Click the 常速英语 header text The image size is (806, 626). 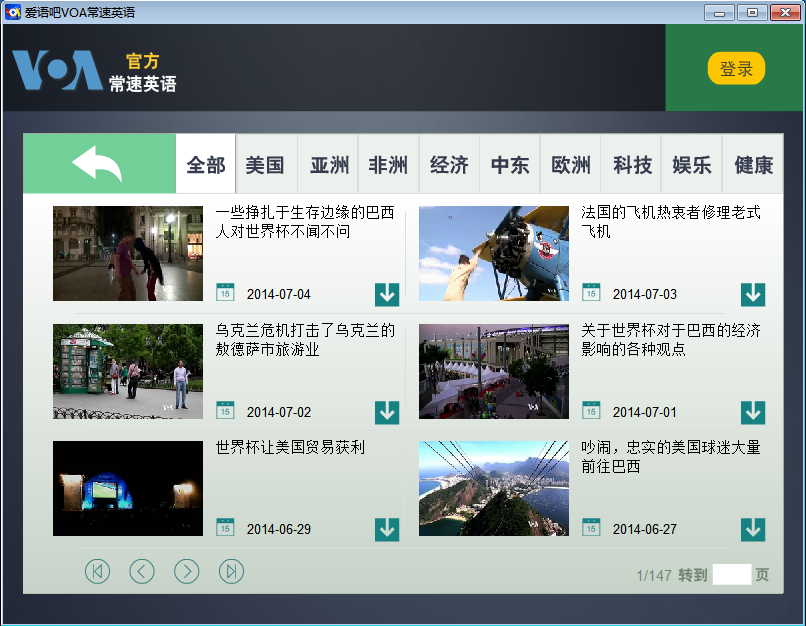142,84
